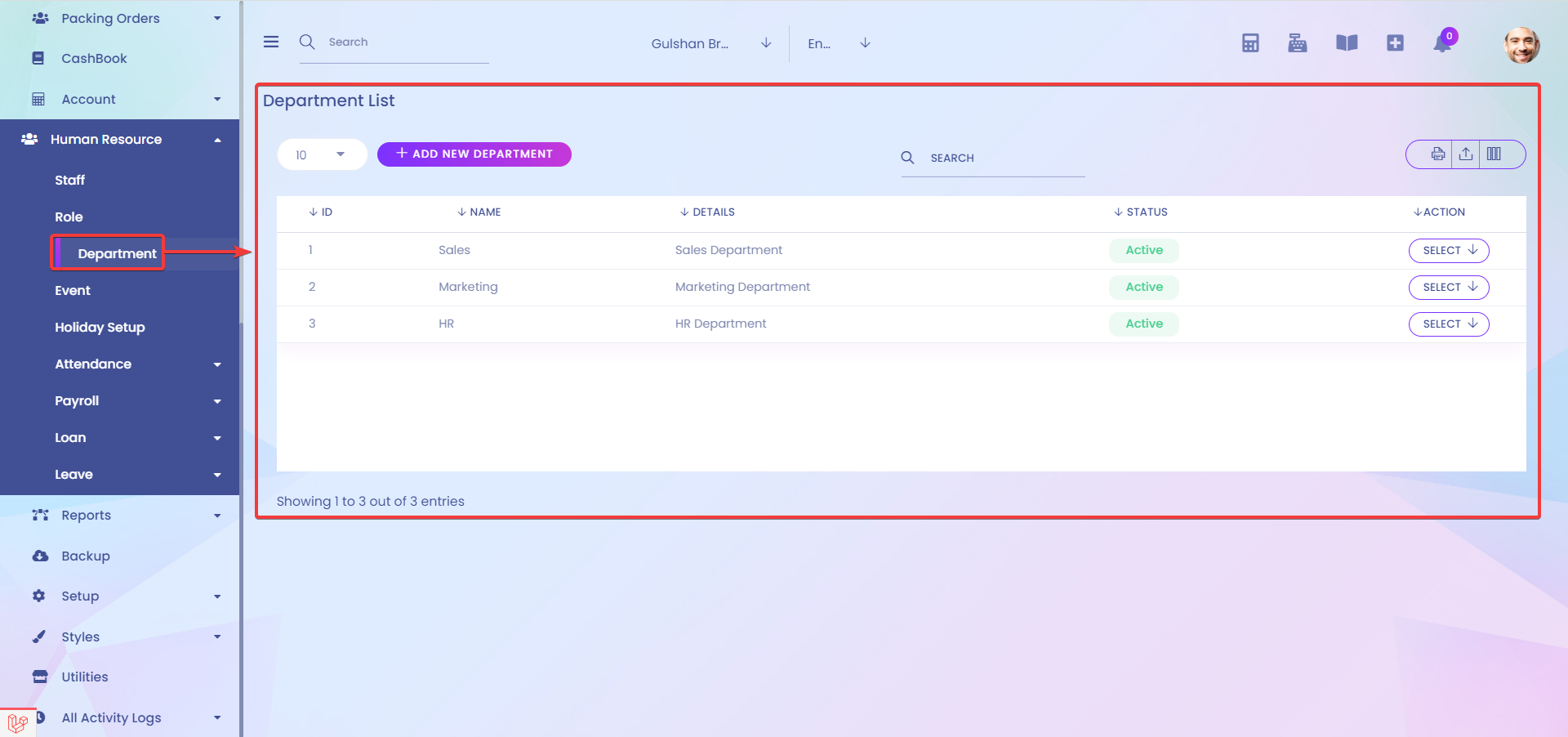
Task: Open Role in Human Resource menu
Action: (x=69, y=217)
